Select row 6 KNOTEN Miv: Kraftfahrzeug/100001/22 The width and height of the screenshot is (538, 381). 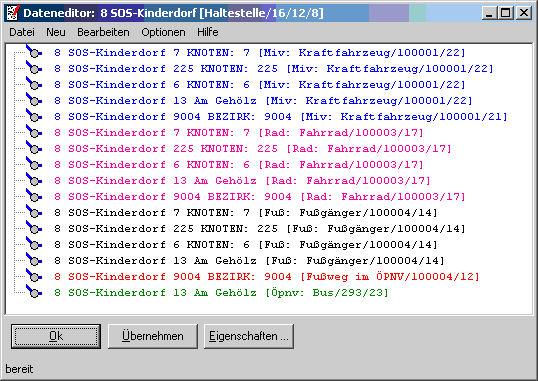click(260, 84)
